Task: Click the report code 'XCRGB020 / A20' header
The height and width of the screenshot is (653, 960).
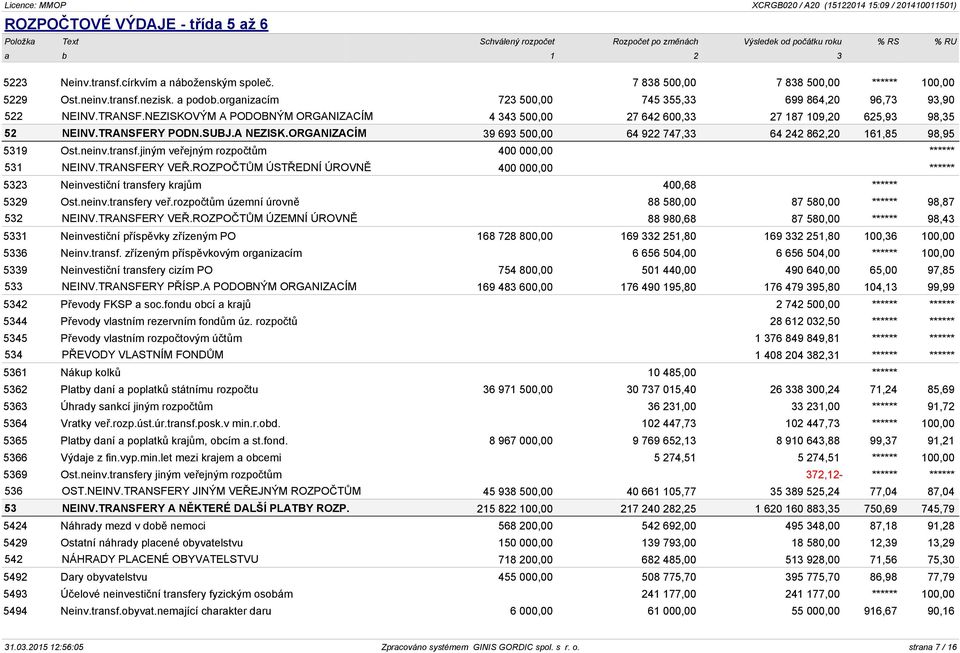Action: coord(786,5)
